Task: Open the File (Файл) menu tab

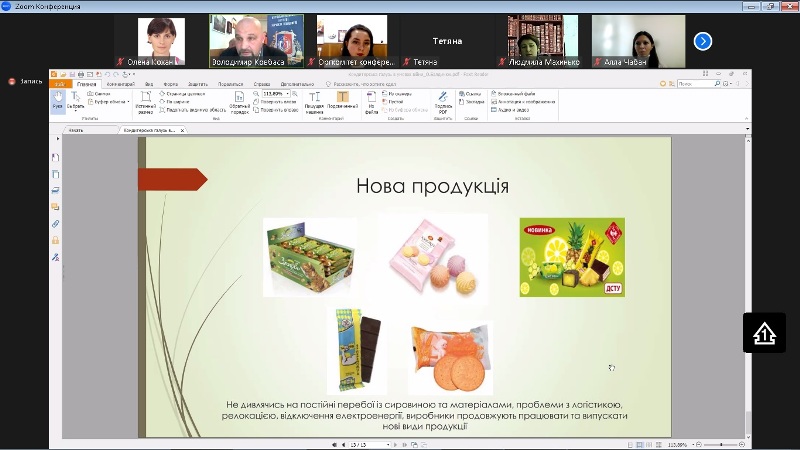Action: coord(60,84)
